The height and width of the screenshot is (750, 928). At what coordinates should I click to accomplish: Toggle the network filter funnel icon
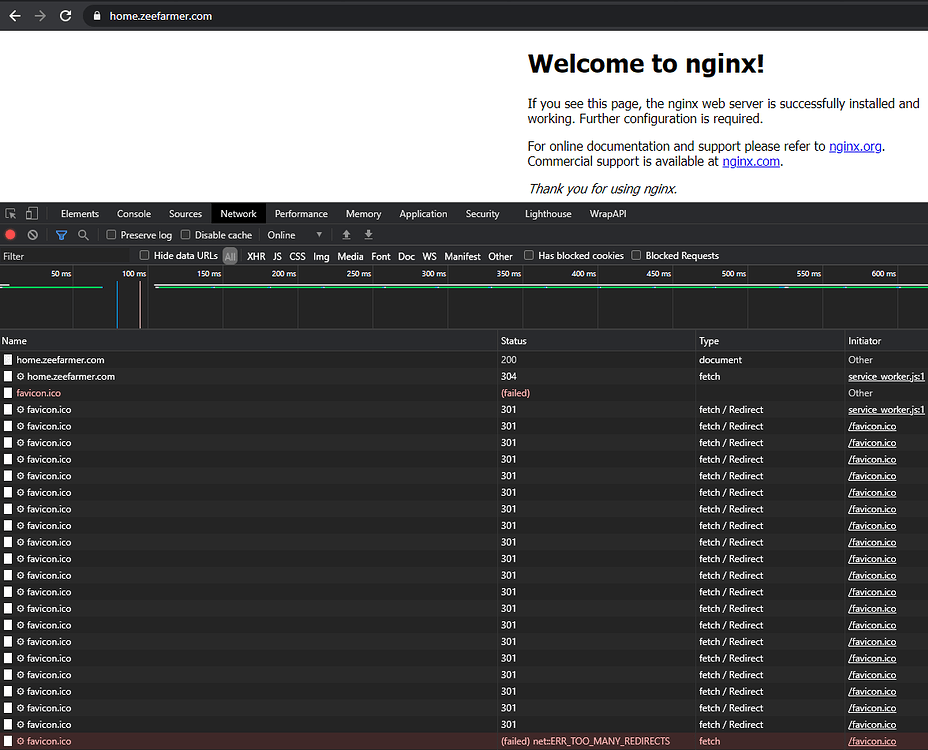(x=61, y=235)
